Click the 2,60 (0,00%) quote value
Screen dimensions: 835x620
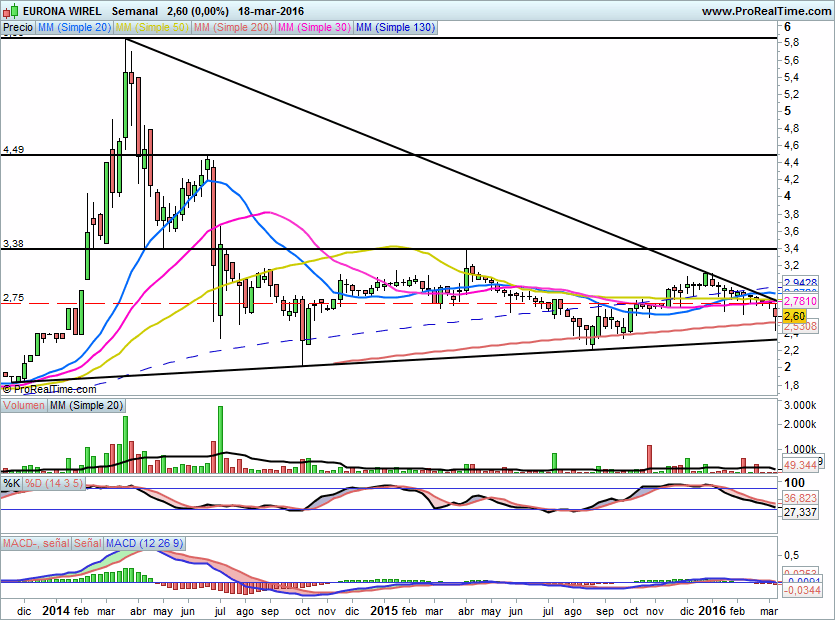[198, 11]
